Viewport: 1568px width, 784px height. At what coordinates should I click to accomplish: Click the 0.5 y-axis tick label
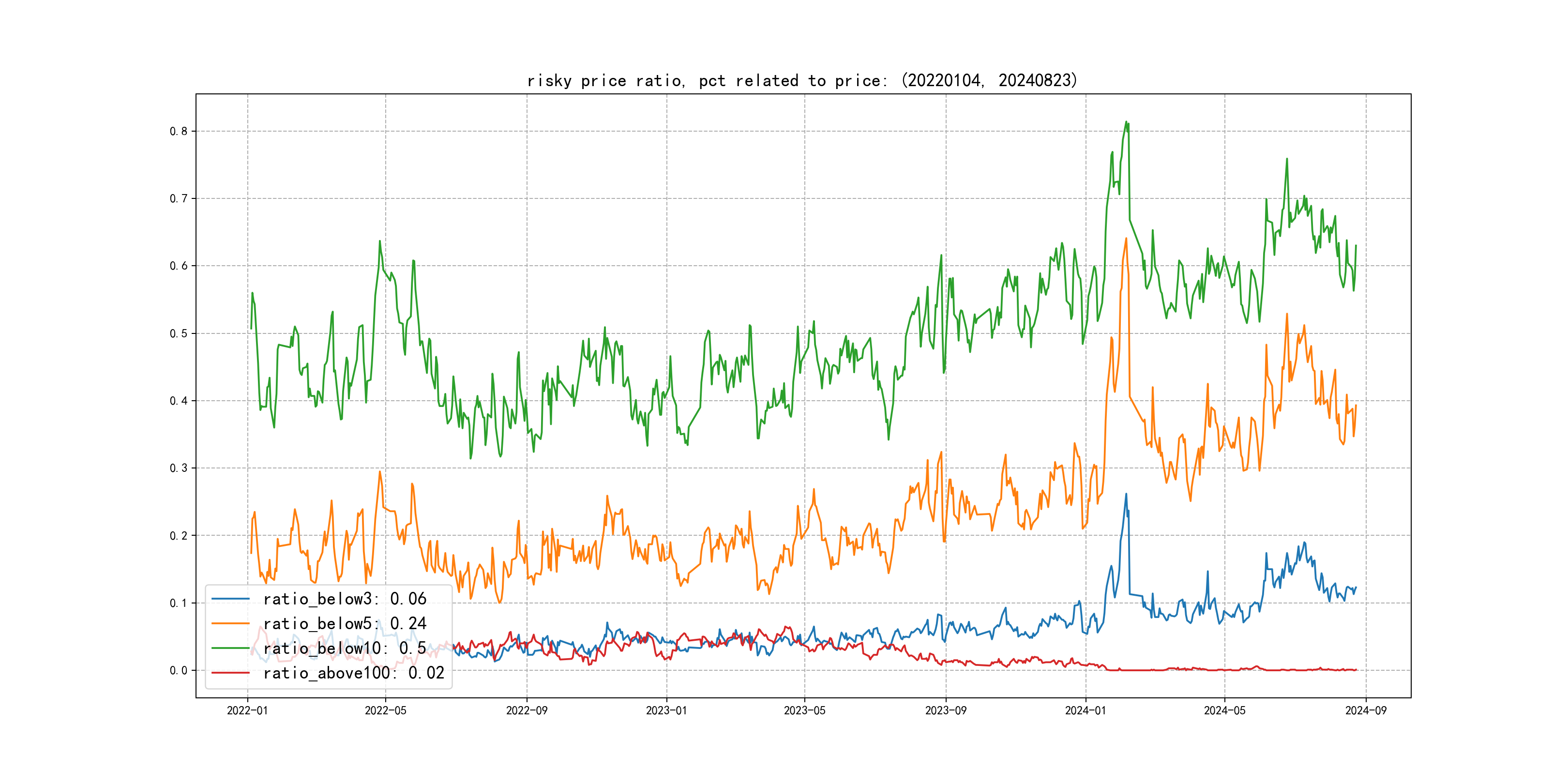[x=179, y=333]
